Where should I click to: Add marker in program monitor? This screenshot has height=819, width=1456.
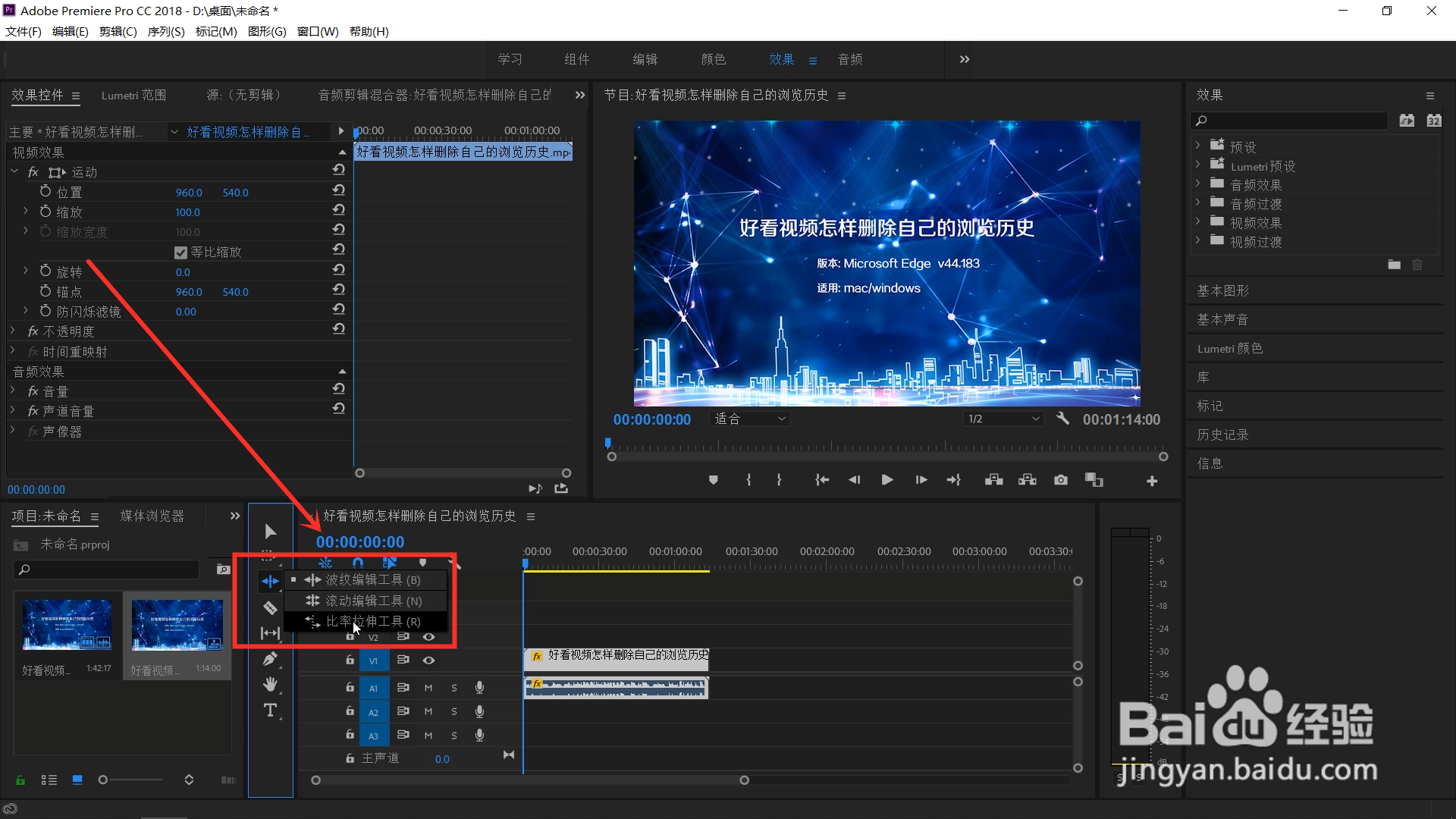click(x=714, y=480)
